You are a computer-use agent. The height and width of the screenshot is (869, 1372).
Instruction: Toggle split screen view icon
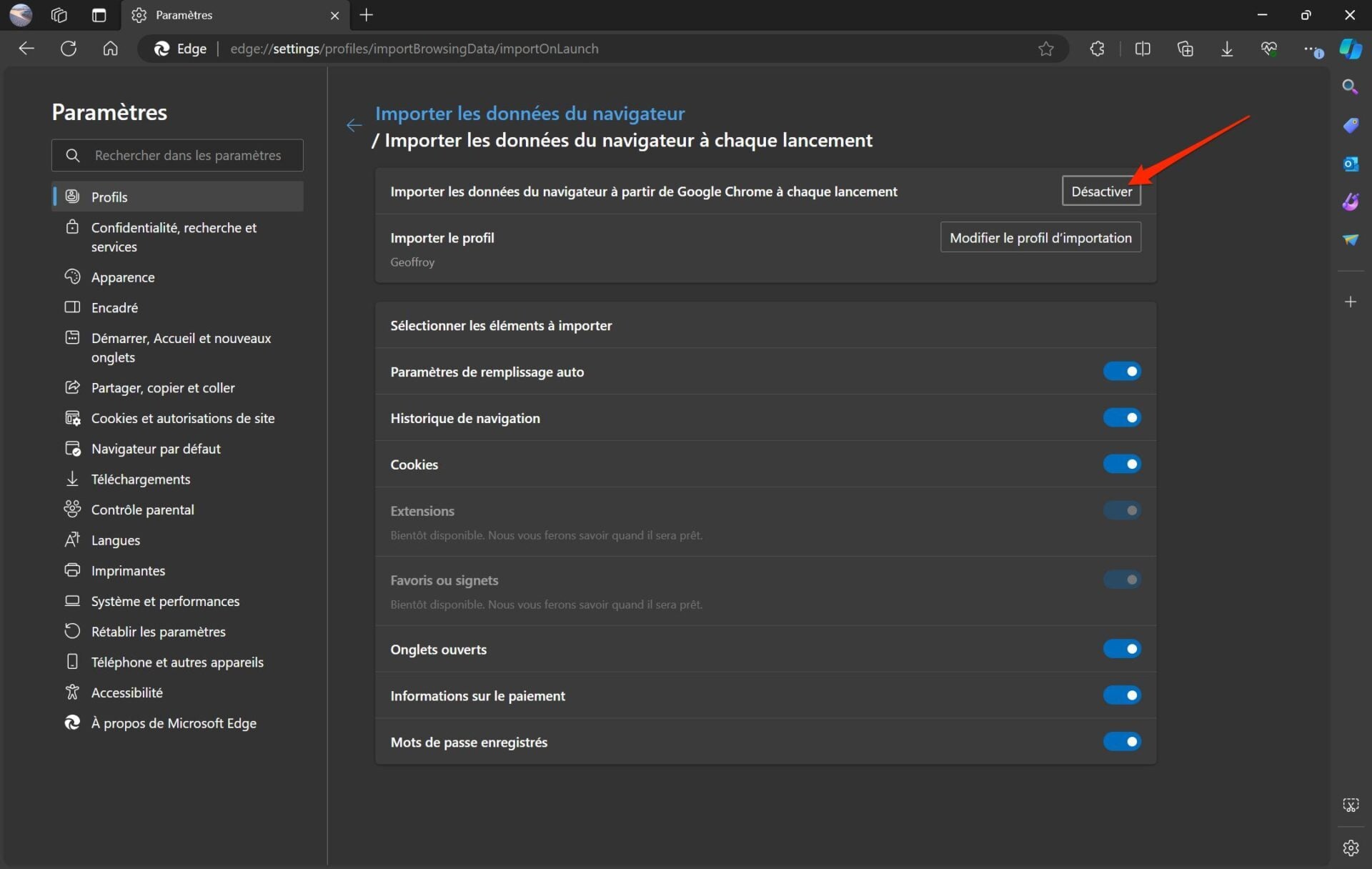(1142, 49)
